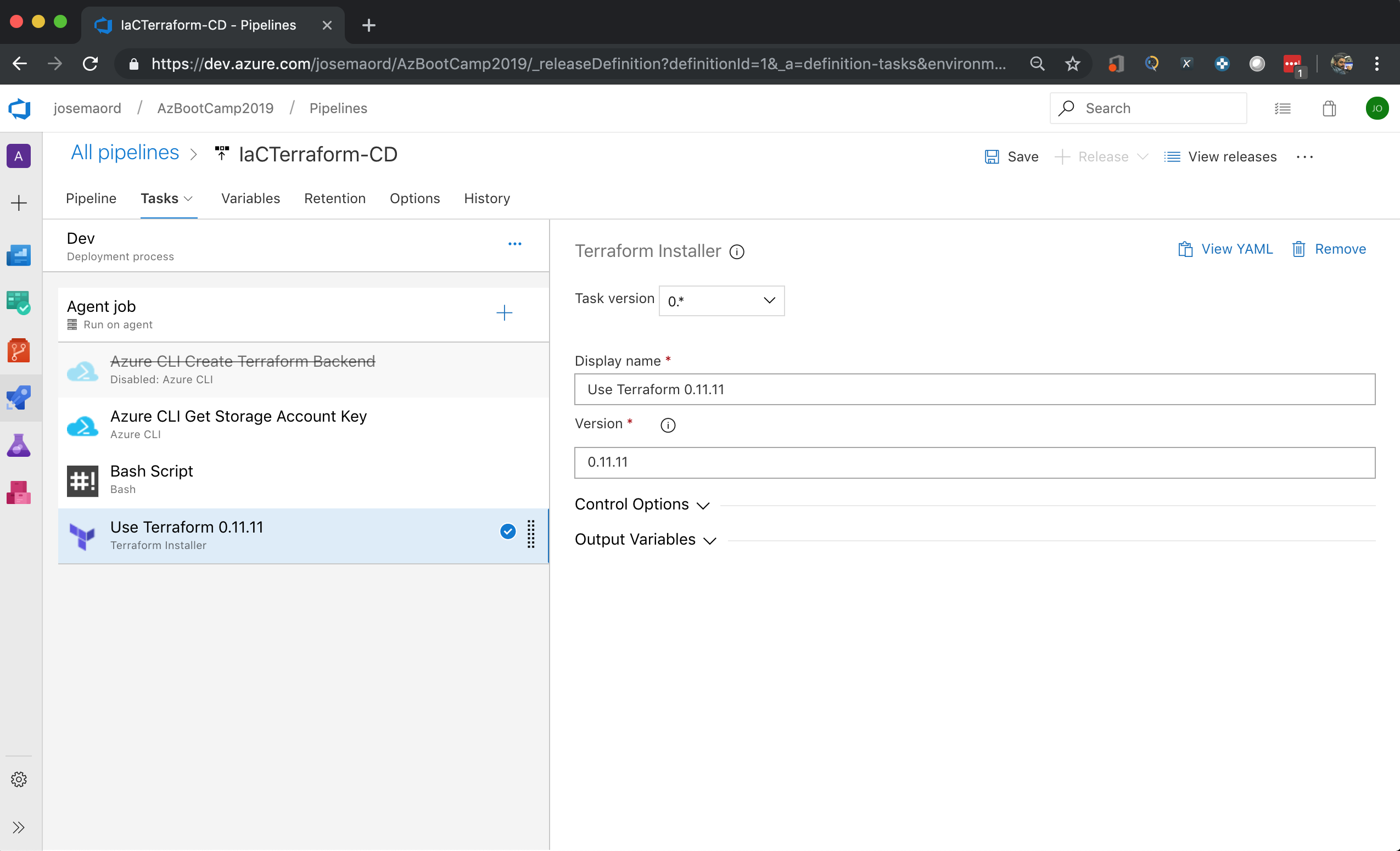The image size is (1400, 851).
Task: Click checkmark on Use Terraform task
Action: click(x=507, y=531)
